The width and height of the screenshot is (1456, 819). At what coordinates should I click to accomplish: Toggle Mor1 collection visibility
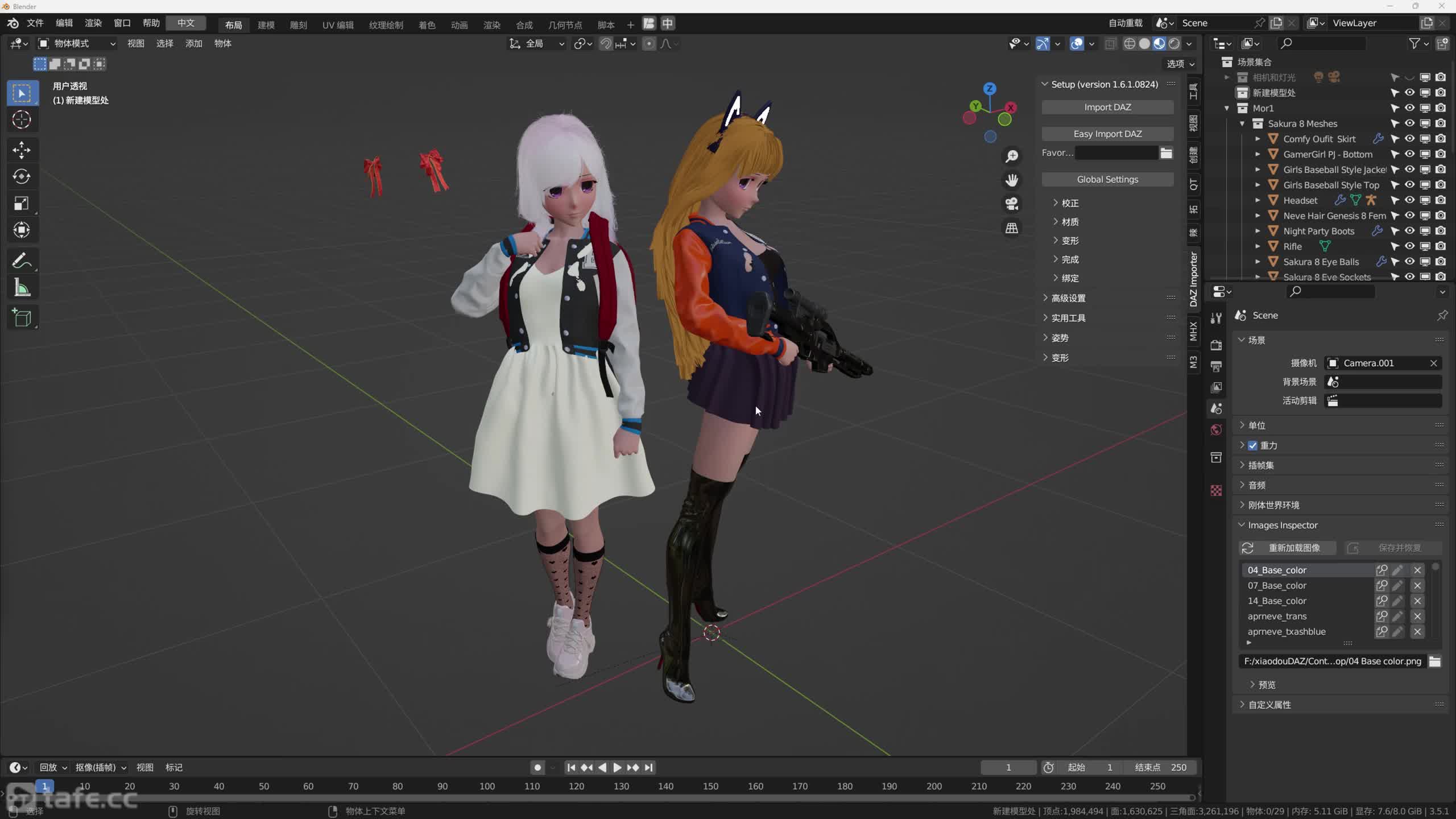click(1410, 108)
